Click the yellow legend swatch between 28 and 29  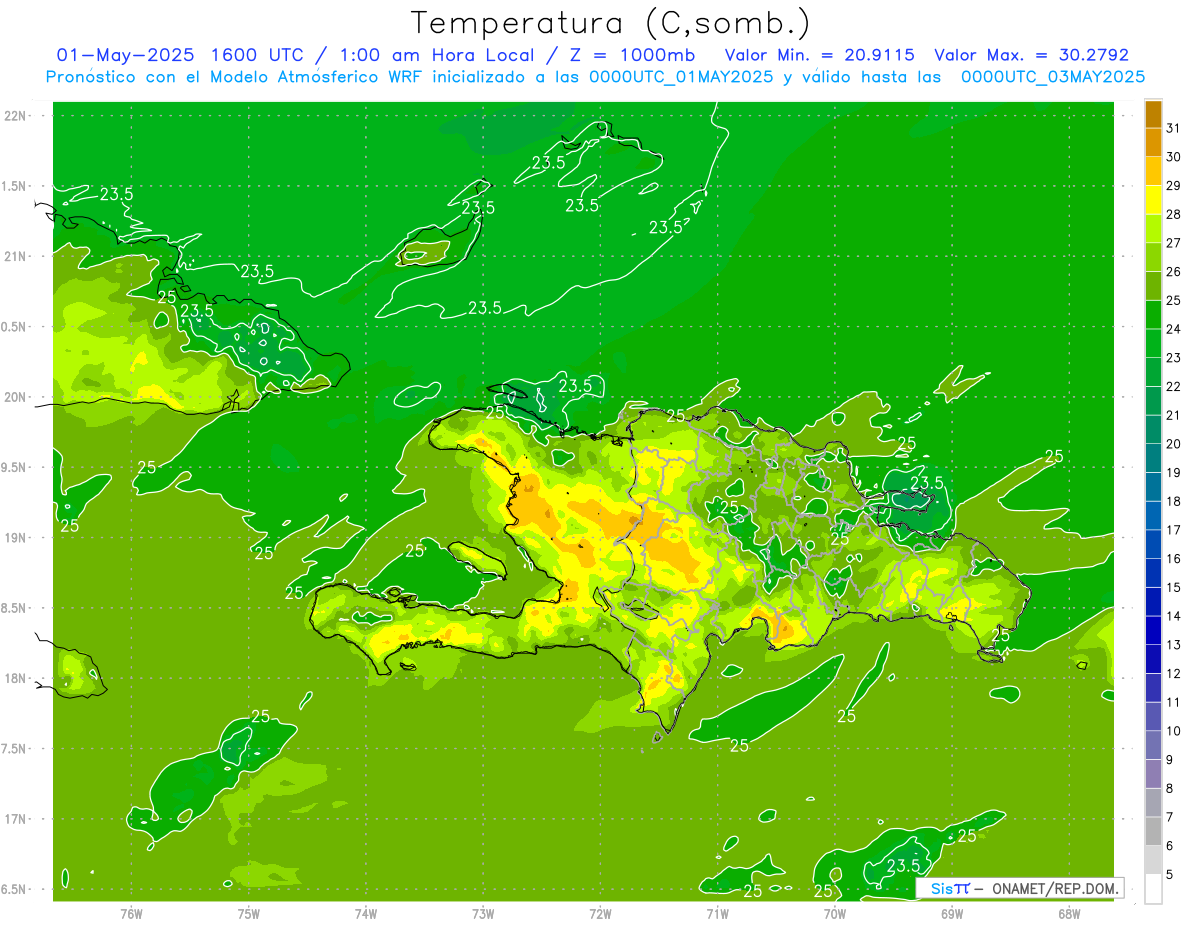point(1153,200)
